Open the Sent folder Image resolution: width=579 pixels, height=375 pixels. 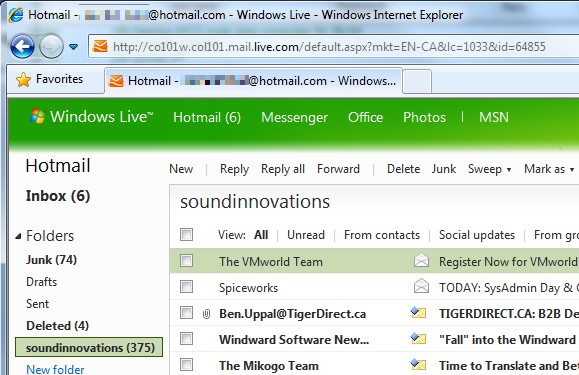point(37,304)
